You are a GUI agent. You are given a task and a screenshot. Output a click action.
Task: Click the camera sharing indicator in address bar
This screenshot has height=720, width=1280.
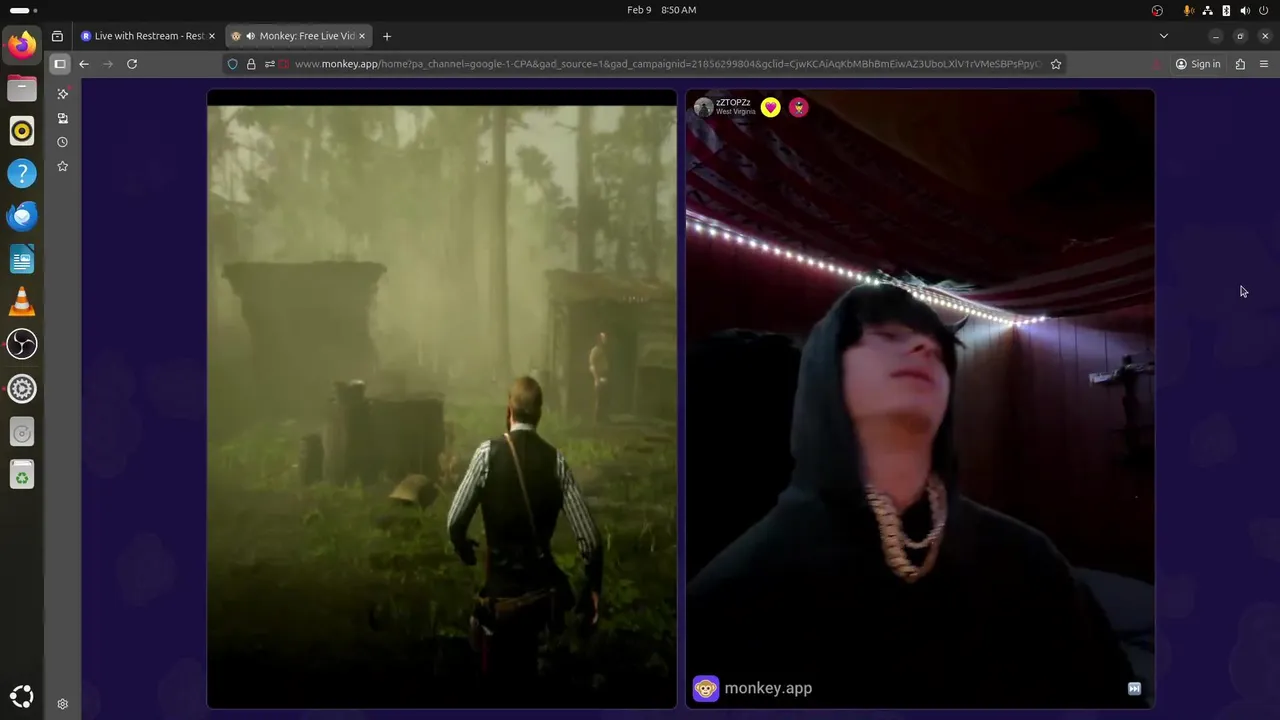[x=284, y=64]
